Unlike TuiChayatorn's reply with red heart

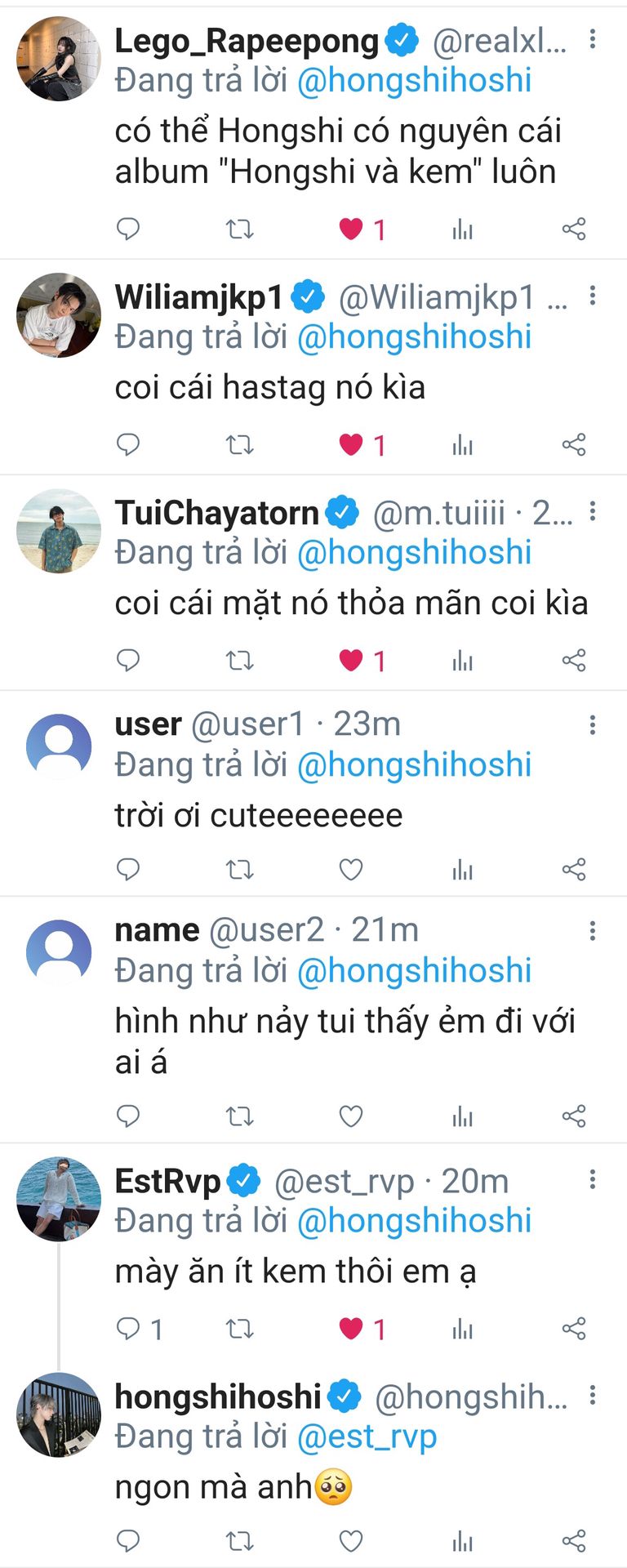(351, 660)
